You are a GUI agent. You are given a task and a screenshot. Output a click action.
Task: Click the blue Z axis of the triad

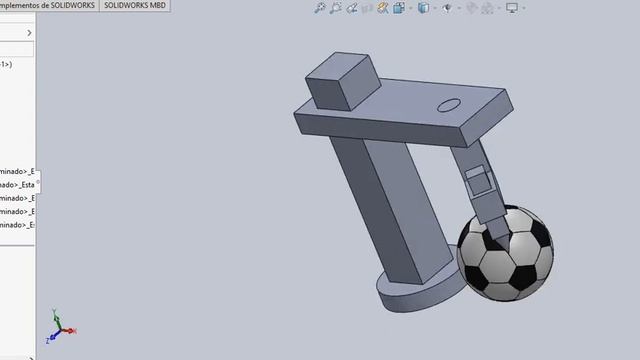(52, 336)
